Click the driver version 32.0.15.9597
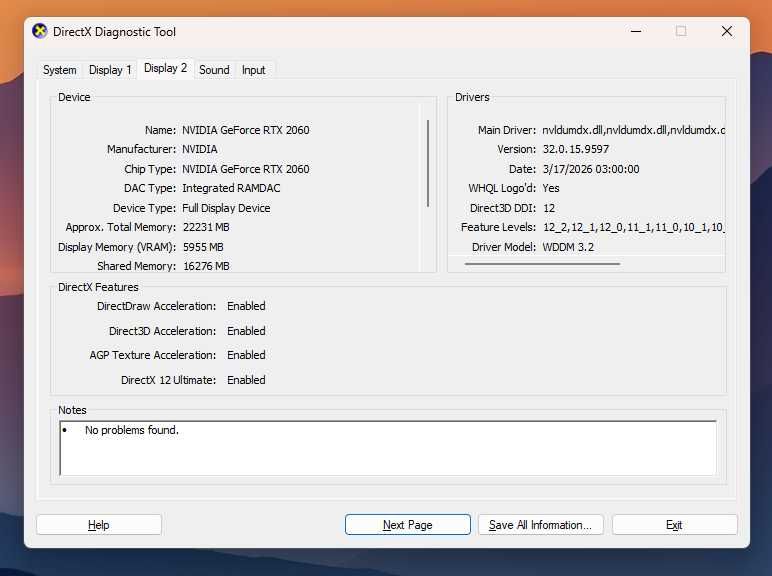This screenshot has height=576, width=772. [576, 149]
